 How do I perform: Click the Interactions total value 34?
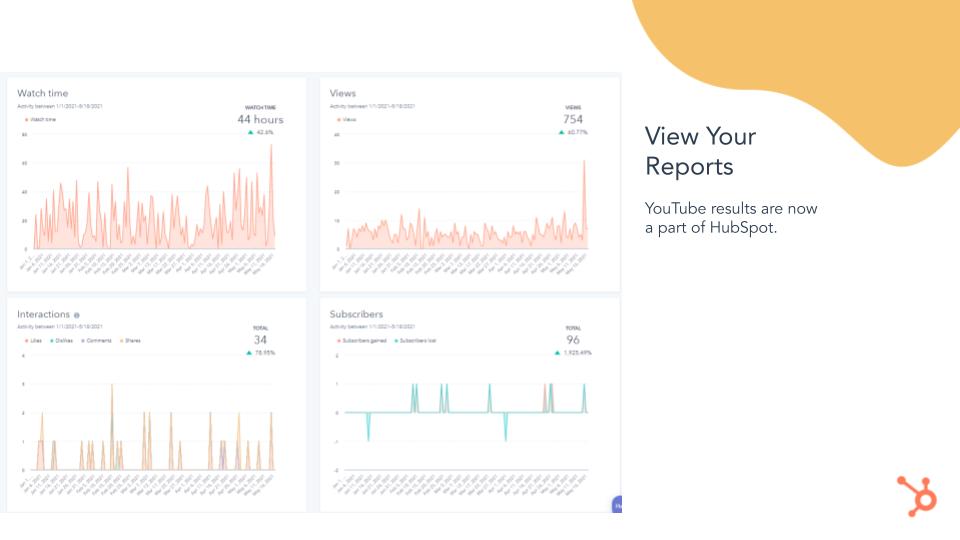click(260, 340)
